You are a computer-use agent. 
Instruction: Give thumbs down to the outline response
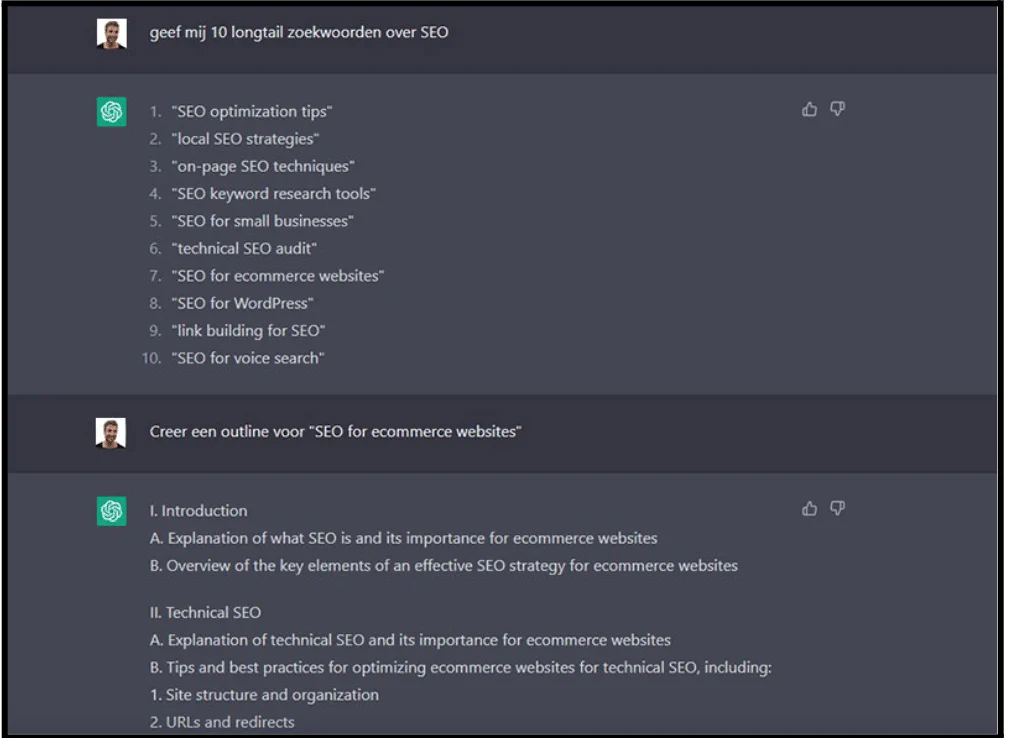pyautogui.click(x=837, y=509)
